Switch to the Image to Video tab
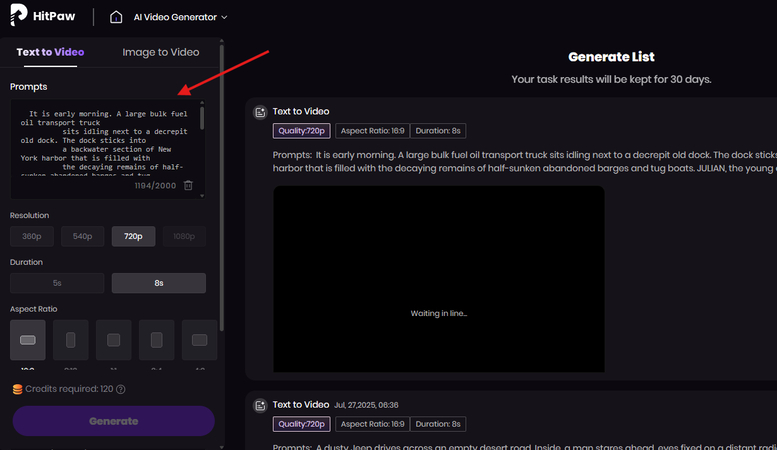The image size is (777, 450). 161,52
